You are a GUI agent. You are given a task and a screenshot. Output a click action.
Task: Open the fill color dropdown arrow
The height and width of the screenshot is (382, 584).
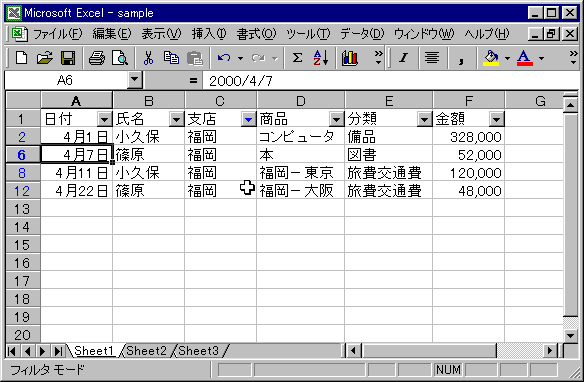pyautogui.click(x=507, y=58)
